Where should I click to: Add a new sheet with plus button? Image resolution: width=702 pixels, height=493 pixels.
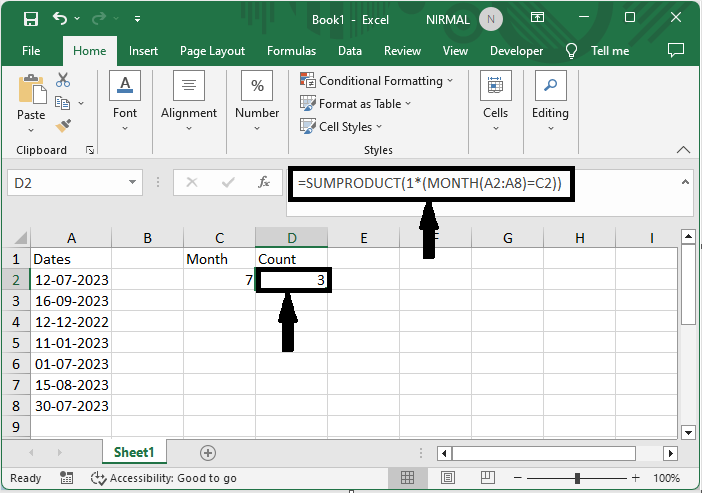pos(208,453)
